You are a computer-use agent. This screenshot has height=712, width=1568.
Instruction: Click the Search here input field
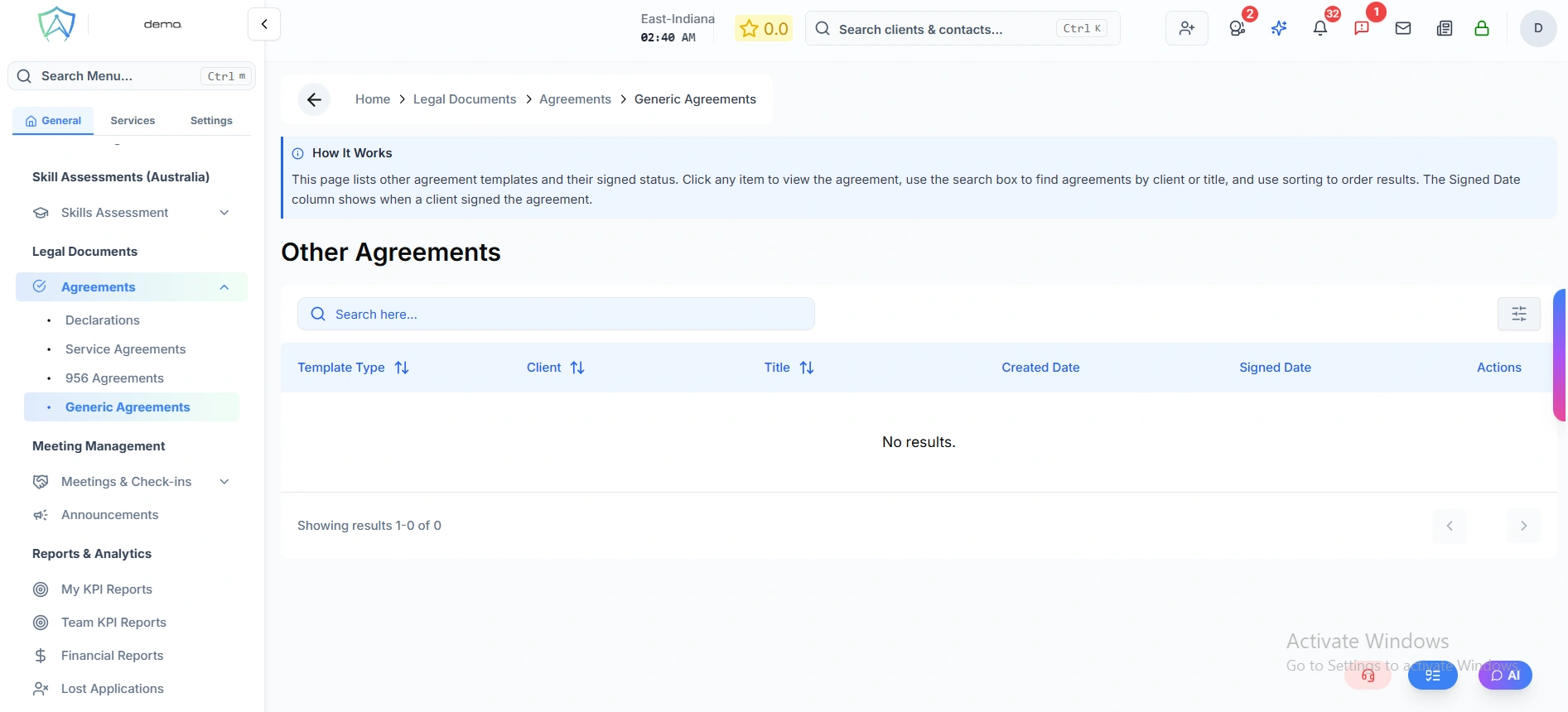coord(556,315)
